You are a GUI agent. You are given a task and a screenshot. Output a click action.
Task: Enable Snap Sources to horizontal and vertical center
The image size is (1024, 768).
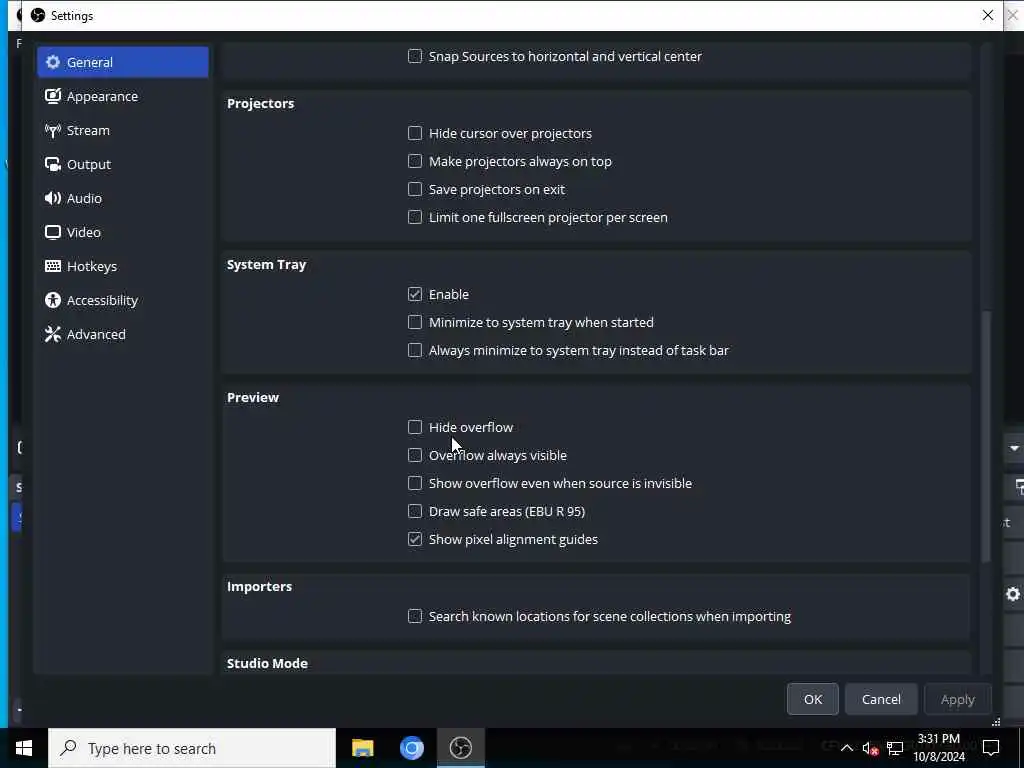415,56
